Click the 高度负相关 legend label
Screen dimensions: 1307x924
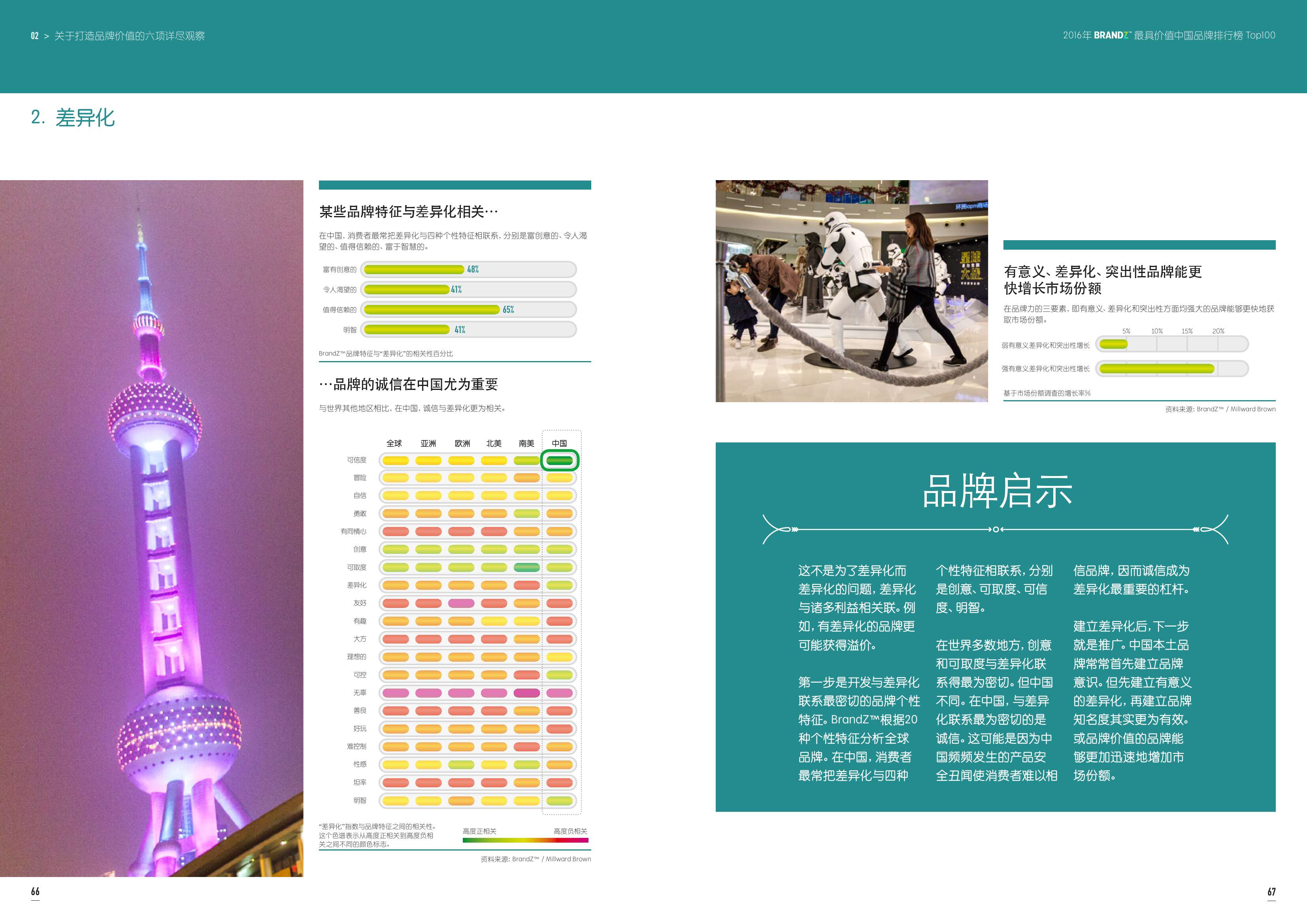pyautogui.click(x=570, y=831)
